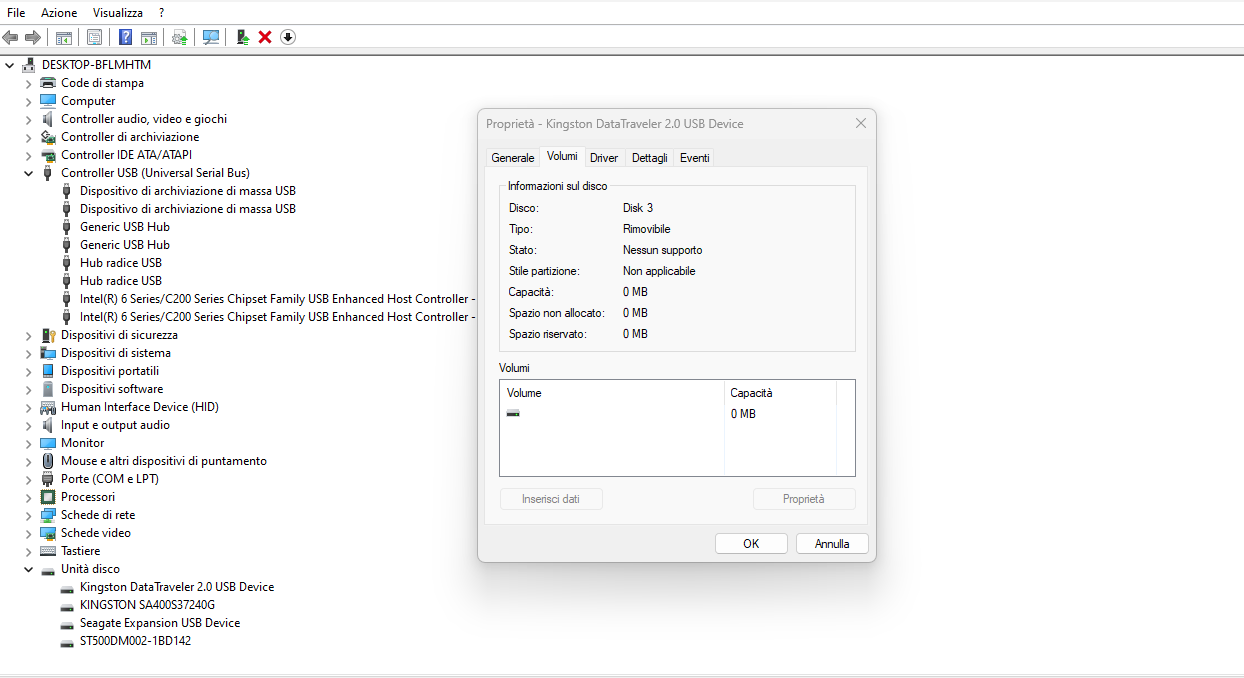Open the Azione menu
1244x678 pixels.
[59, 13]
